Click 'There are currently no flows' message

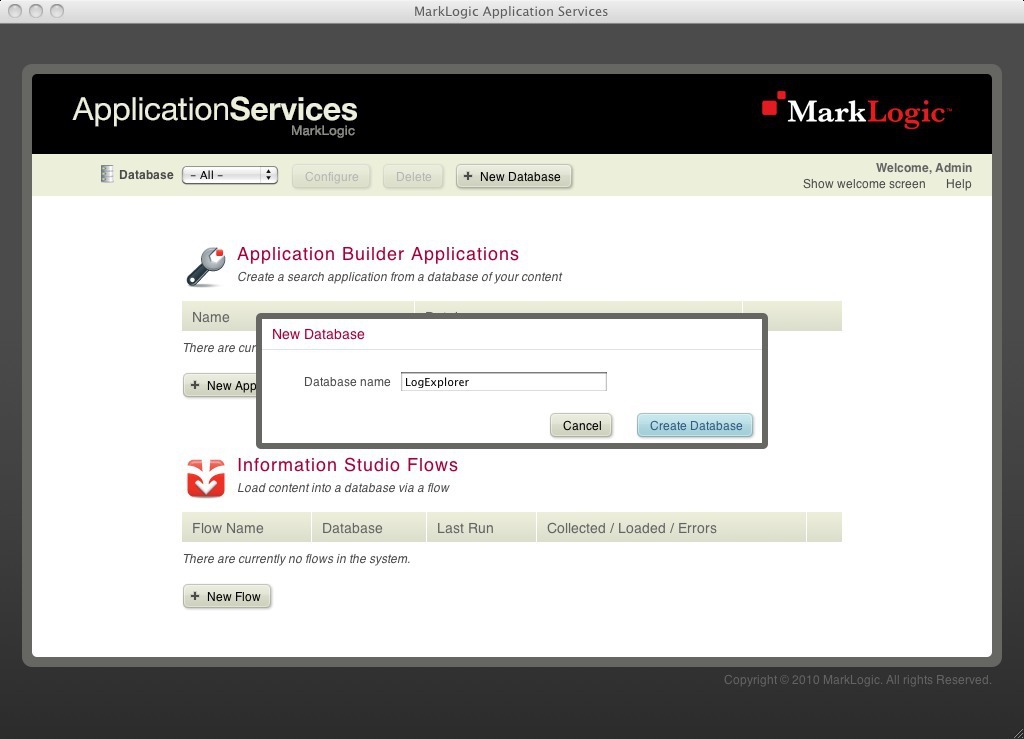tap(296, 559)
